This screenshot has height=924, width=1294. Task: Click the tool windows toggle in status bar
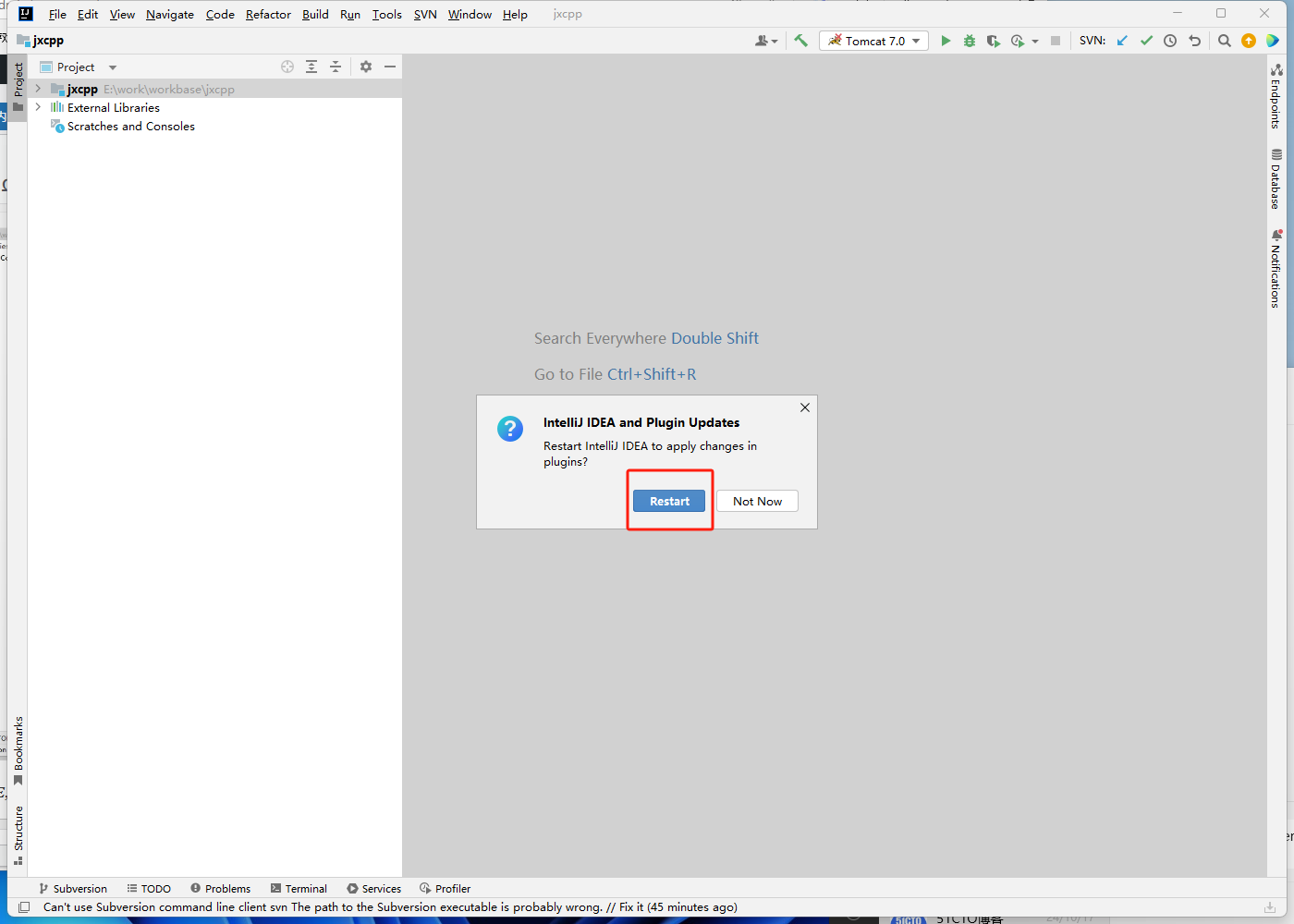click(x=24, y=907)
